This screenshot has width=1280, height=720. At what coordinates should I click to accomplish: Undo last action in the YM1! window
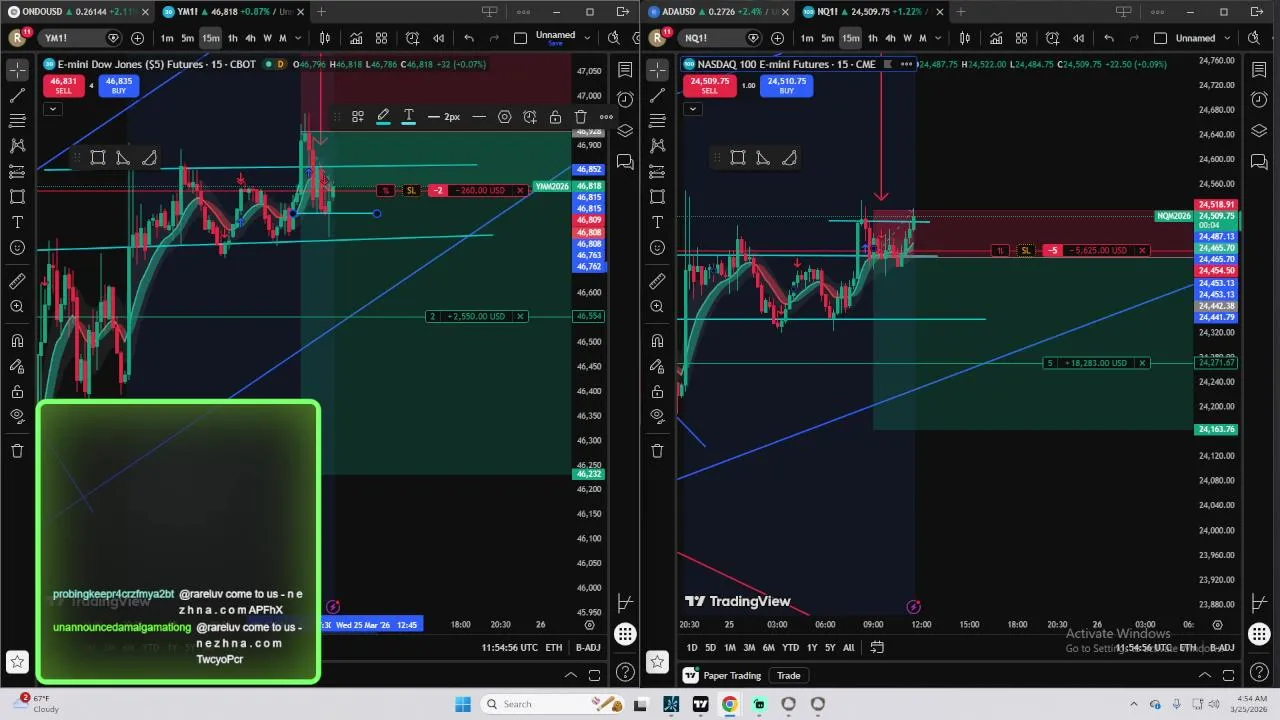coord(469,38)
